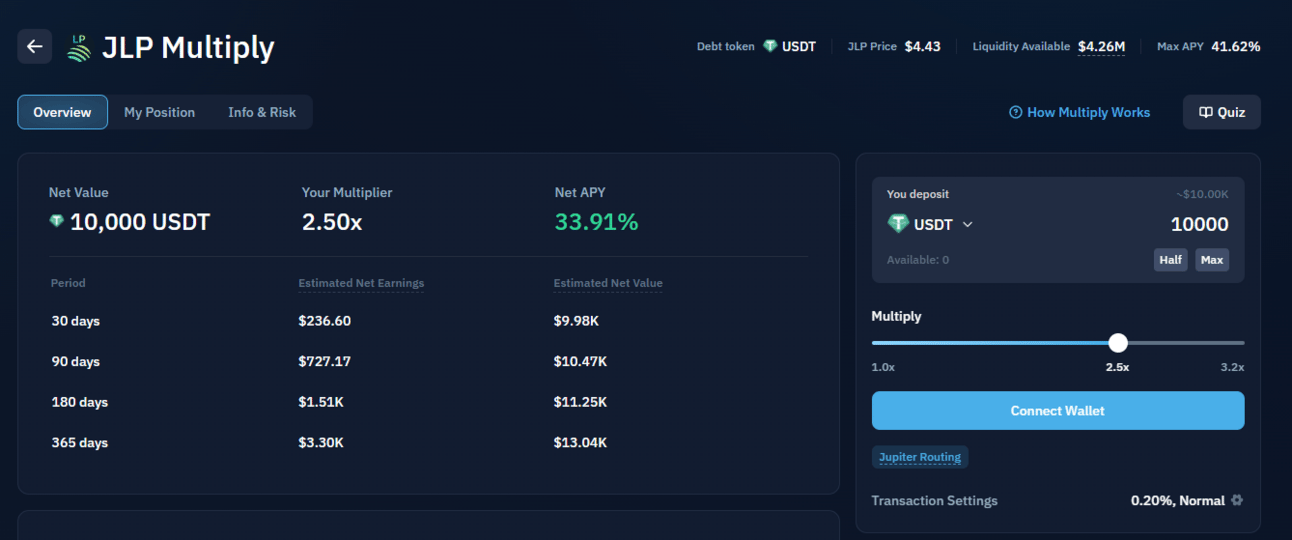
Task: Click the USDT debt token icon
Action: (770, 46)
